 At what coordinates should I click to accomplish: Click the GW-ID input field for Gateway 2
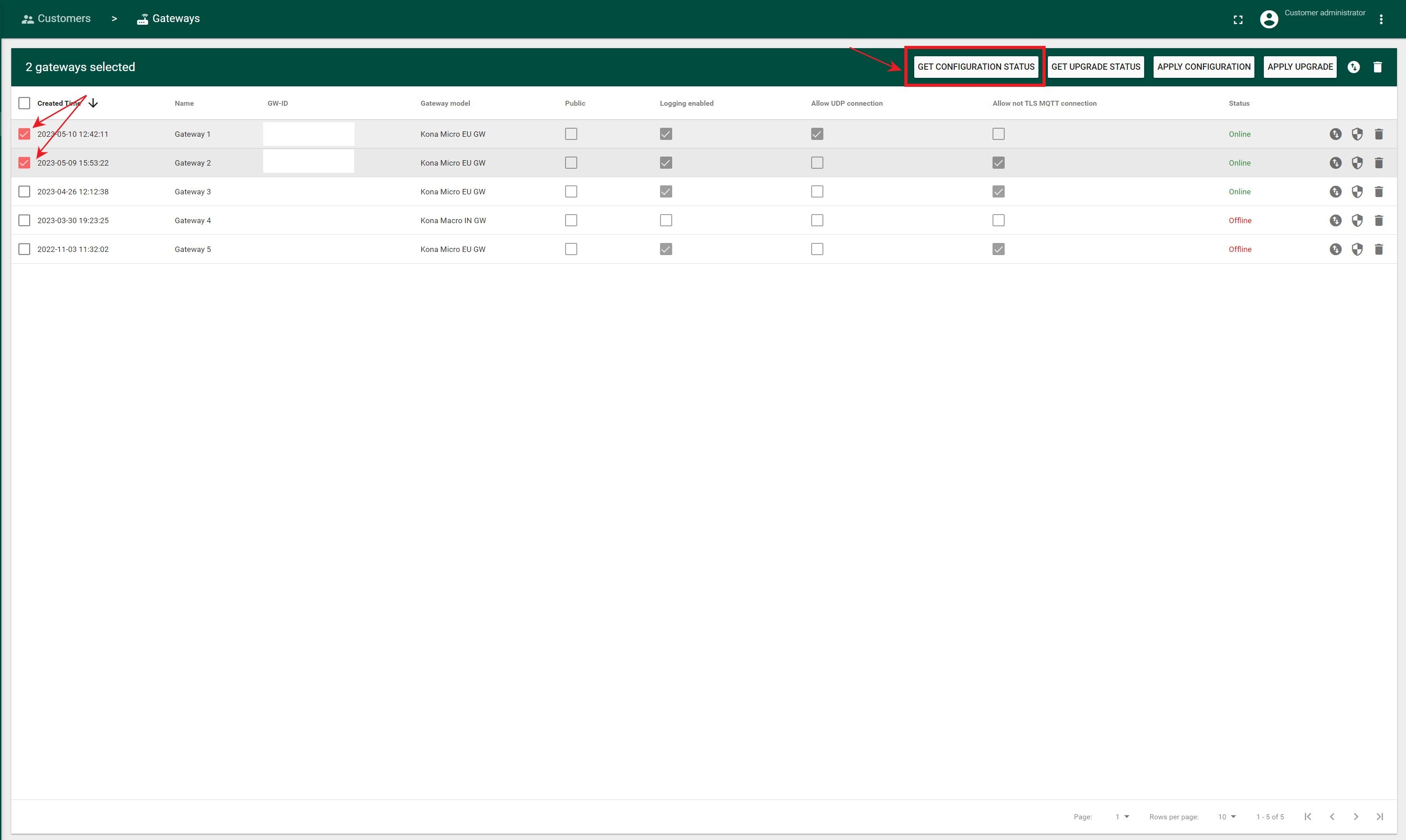click(309, 162)
